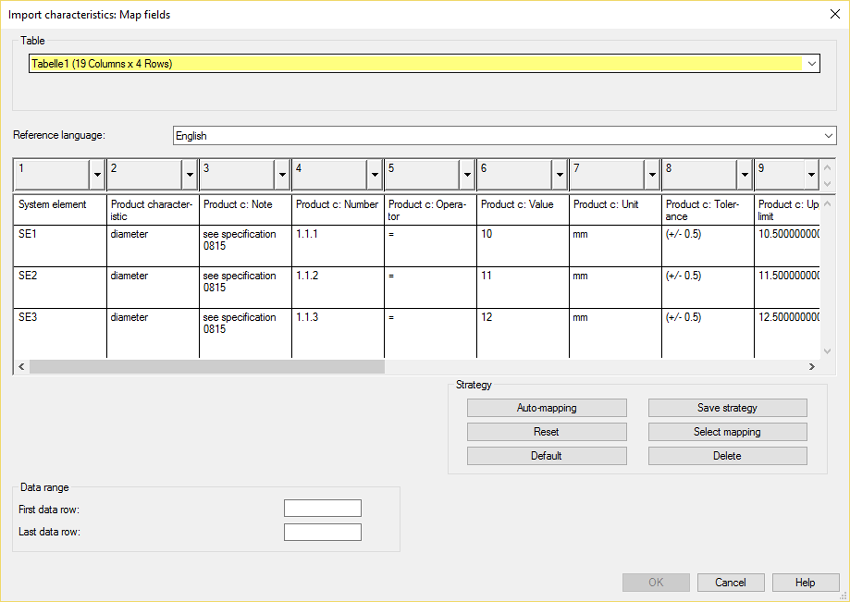
Task: Click the 'Product c: Operator' header cell
Action: point(430,210)
